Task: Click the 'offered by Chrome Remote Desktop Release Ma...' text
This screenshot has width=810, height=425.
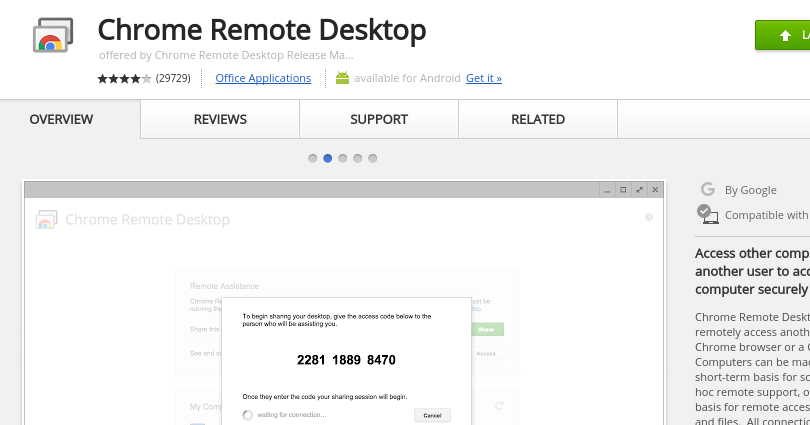Action: point(226,55)
